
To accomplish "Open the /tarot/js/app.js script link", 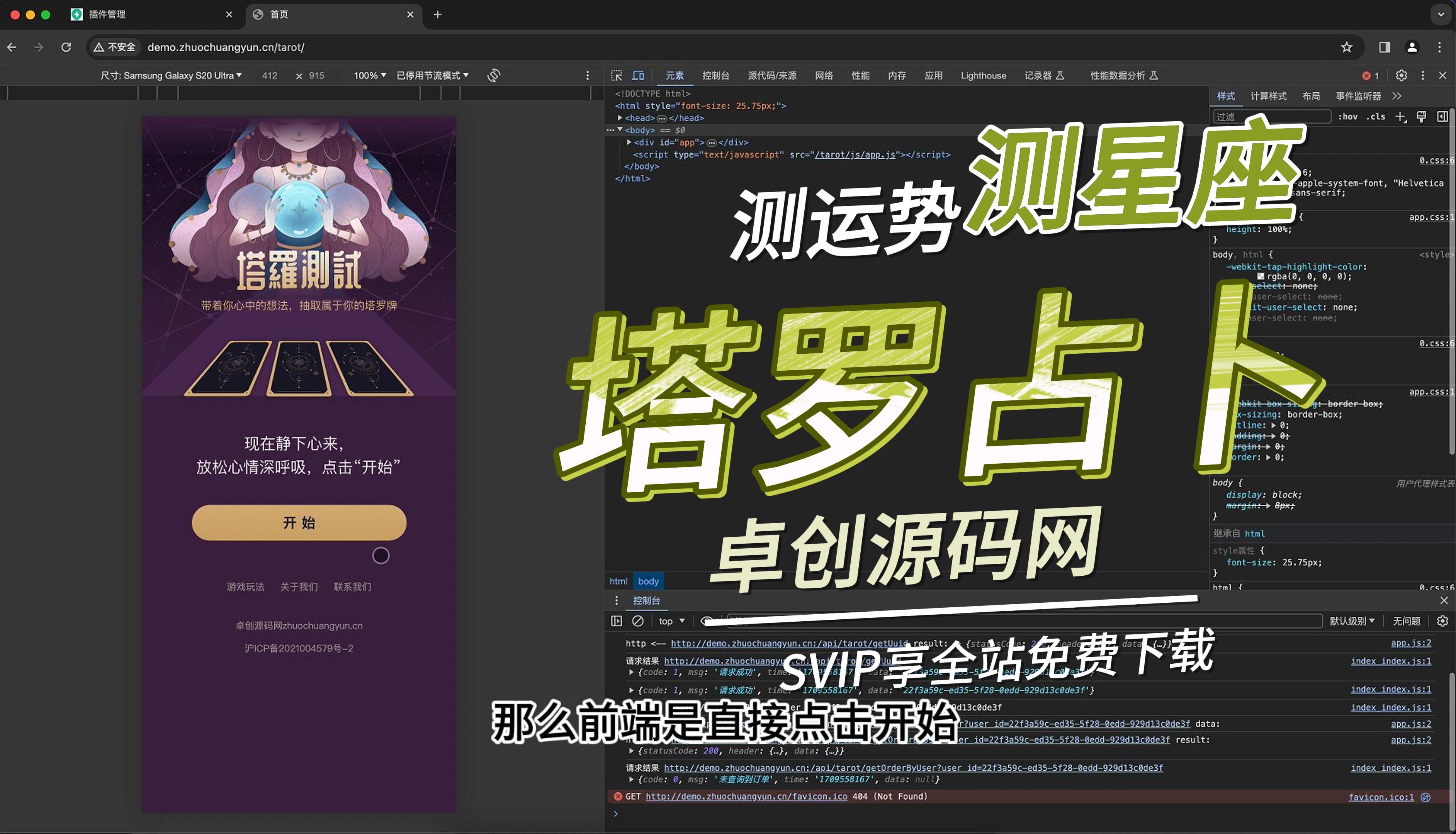I will click(x=855, y=155).
